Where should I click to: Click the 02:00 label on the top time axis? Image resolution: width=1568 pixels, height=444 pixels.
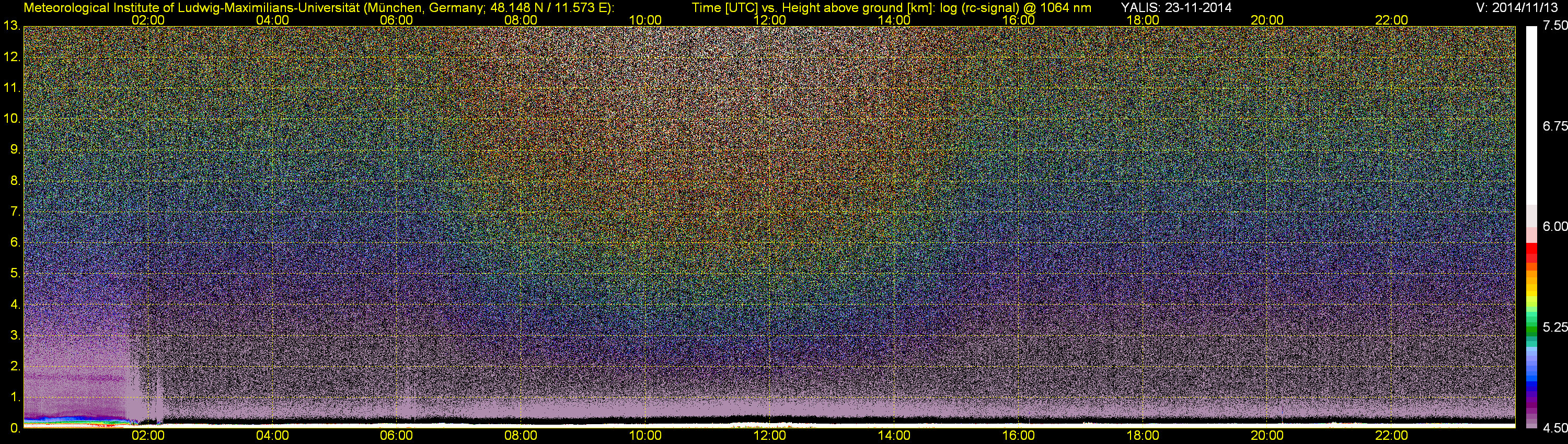tap(148, 20)
